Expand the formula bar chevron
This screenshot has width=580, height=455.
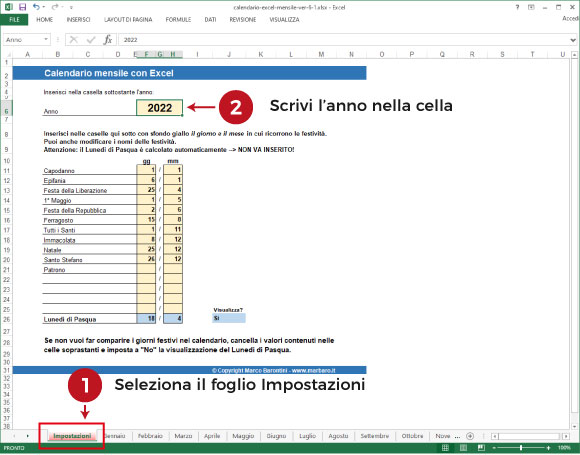pos(573,40)
